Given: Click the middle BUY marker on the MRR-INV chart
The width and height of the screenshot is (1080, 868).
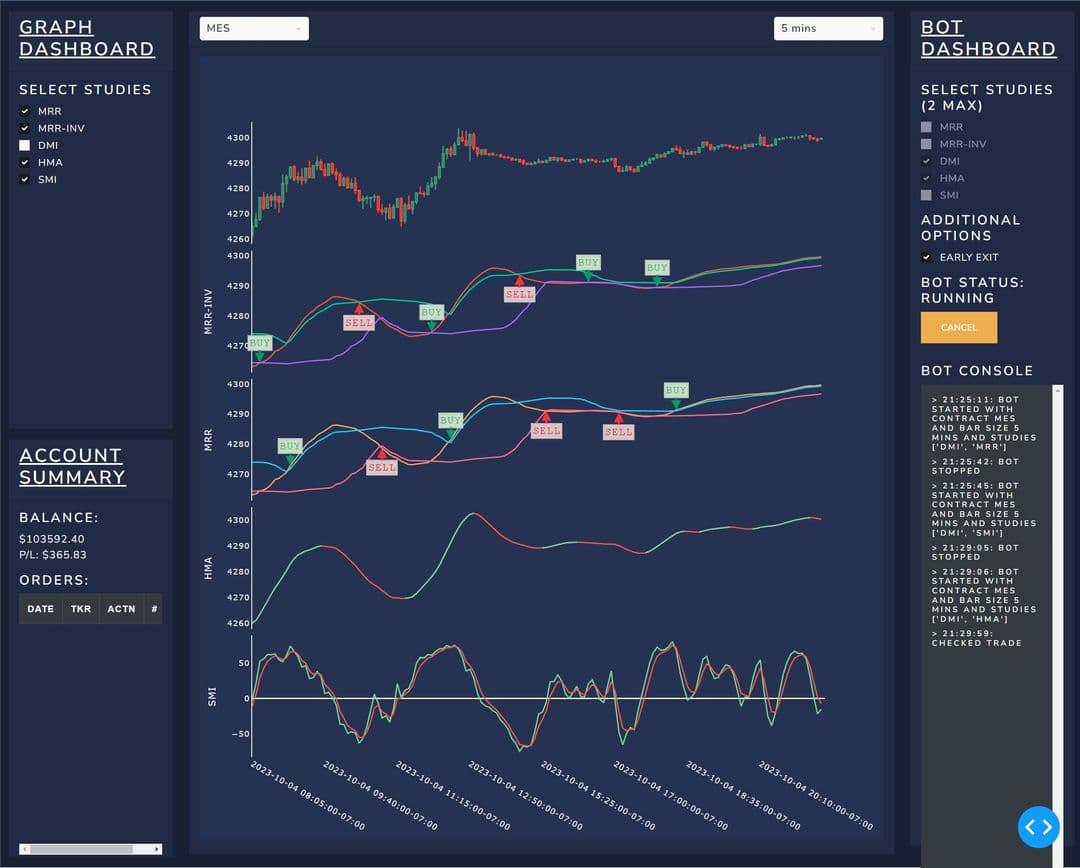Looking at the screenshot, I should click(x=430, y=313).
